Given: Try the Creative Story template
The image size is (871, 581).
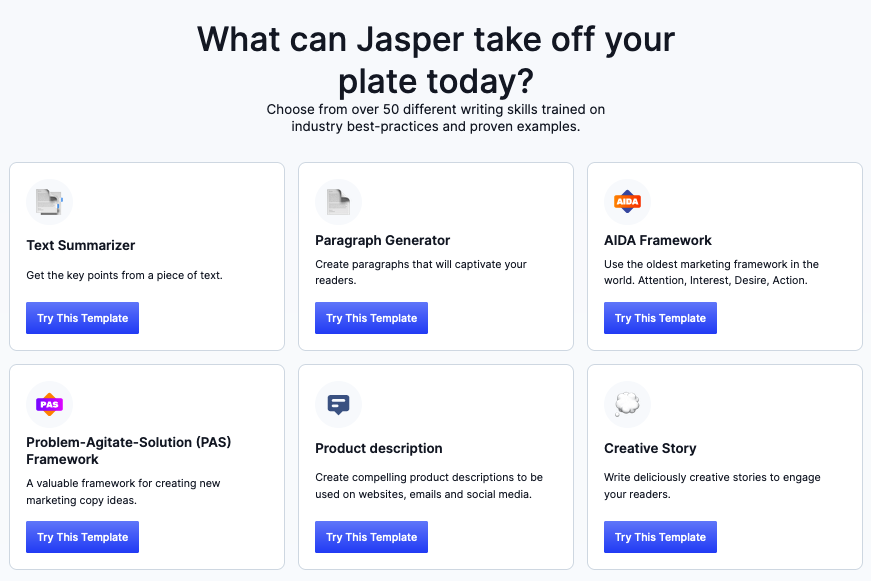Looking at the screenshot, I should pos(660,537).
